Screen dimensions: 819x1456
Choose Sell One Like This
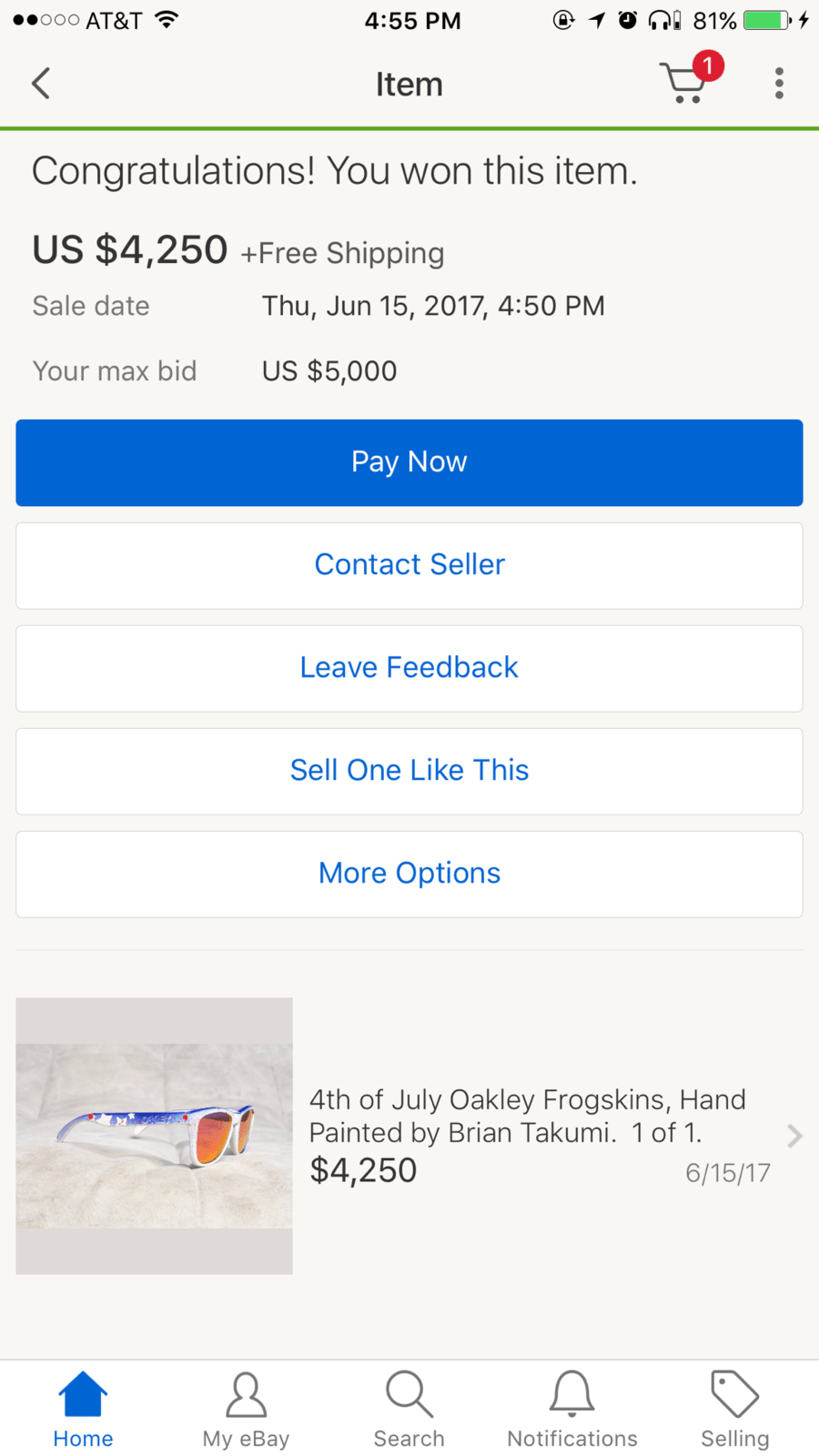pos(409,771)
